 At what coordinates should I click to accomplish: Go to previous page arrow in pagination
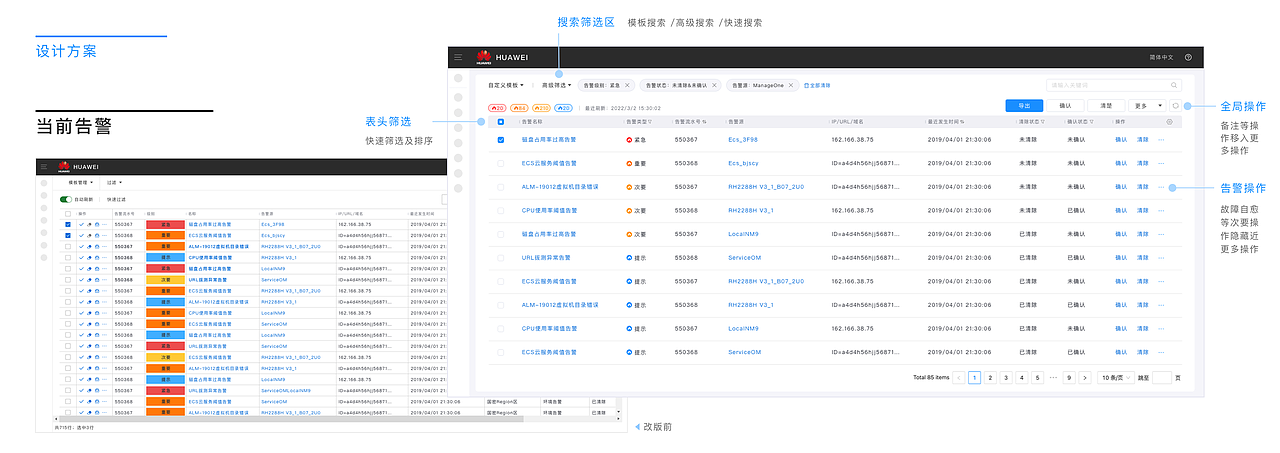[959, 377]
